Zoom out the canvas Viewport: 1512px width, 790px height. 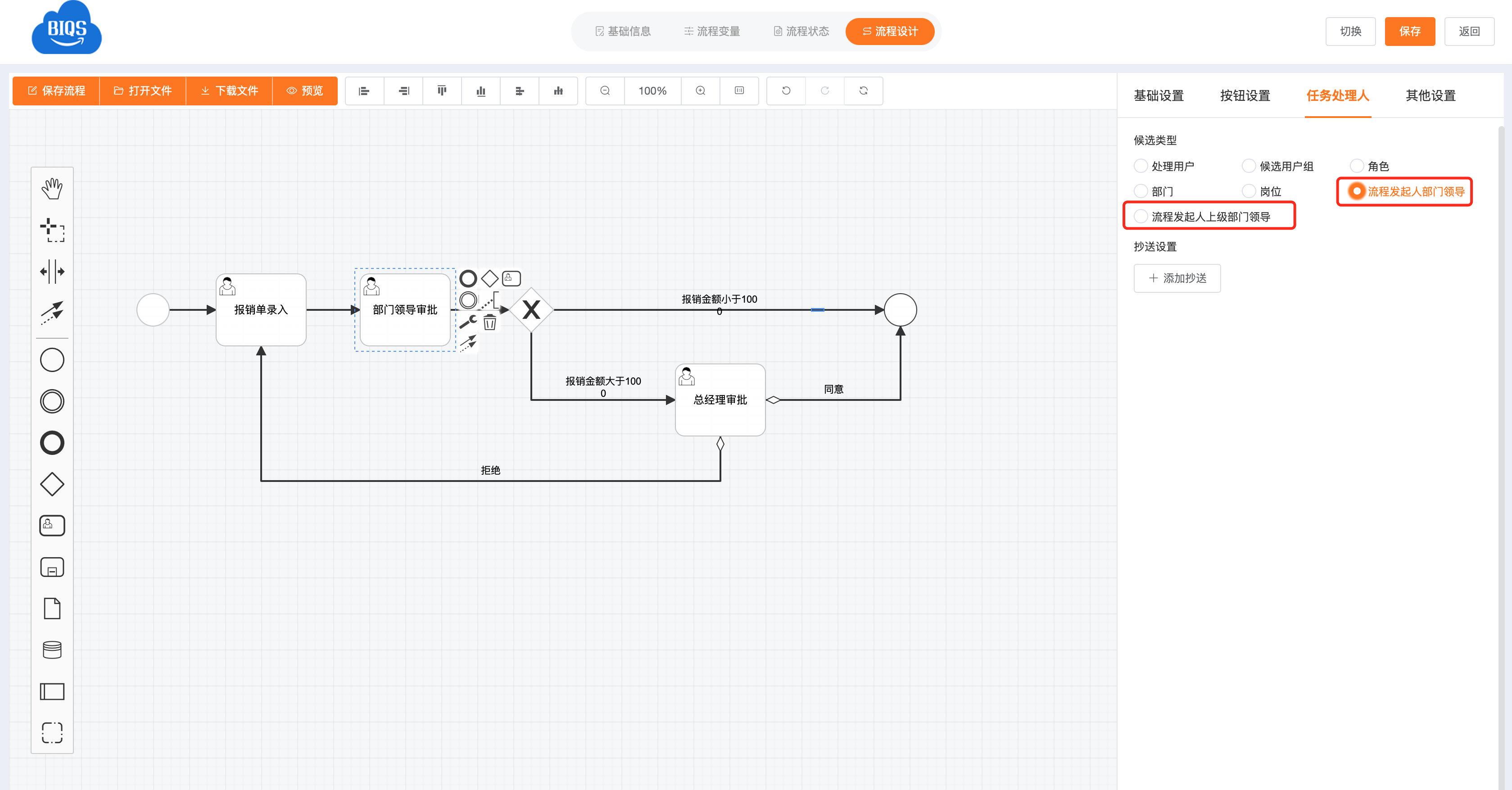605,91
